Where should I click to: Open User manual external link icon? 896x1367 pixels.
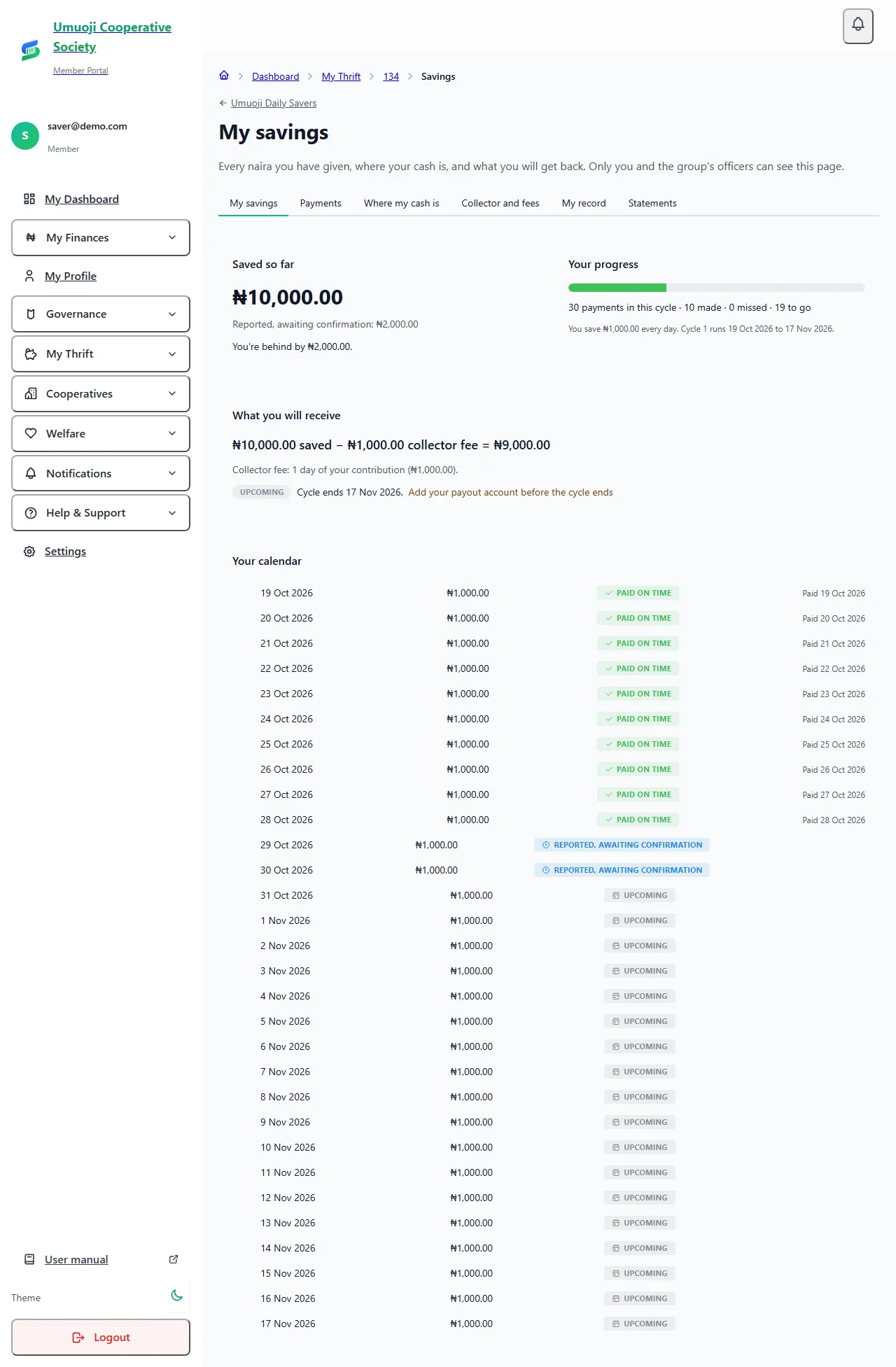[174, 1259]
